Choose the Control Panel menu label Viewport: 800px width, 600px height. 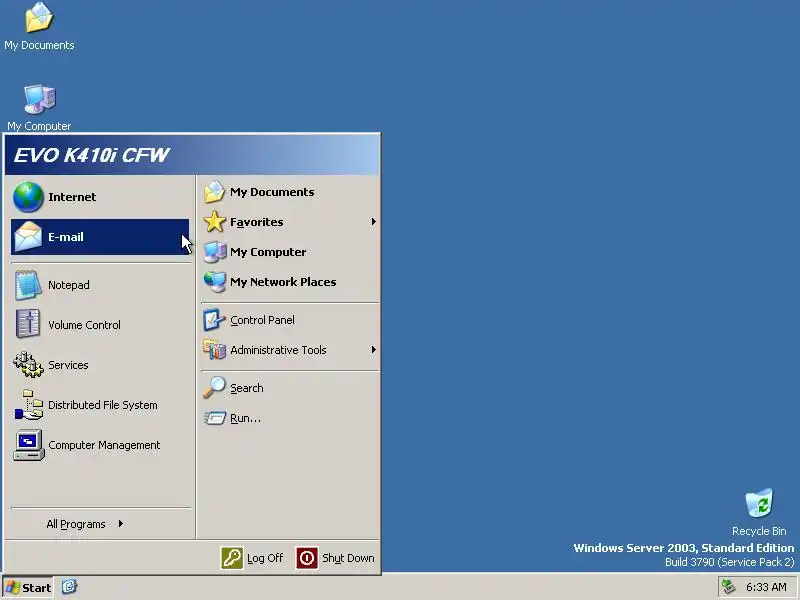click(x=262, y=320)
